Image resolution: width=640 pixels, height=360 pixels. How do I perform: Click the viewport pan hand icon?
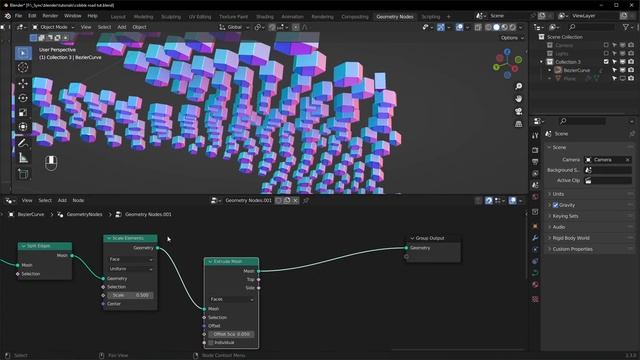(518, 99)
